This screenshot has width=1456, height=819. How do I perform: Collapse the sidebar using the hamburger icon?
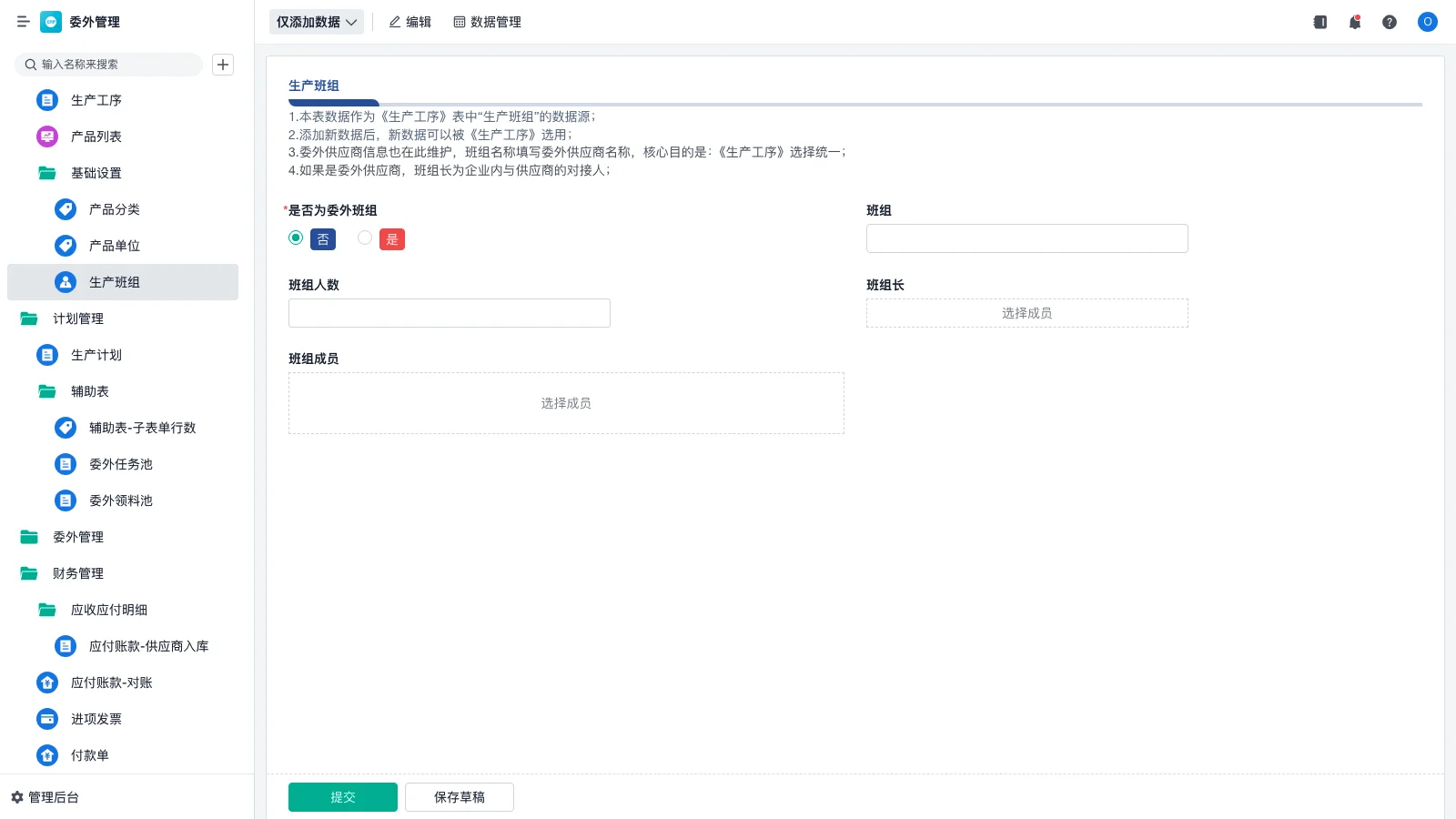click(24, 22)
